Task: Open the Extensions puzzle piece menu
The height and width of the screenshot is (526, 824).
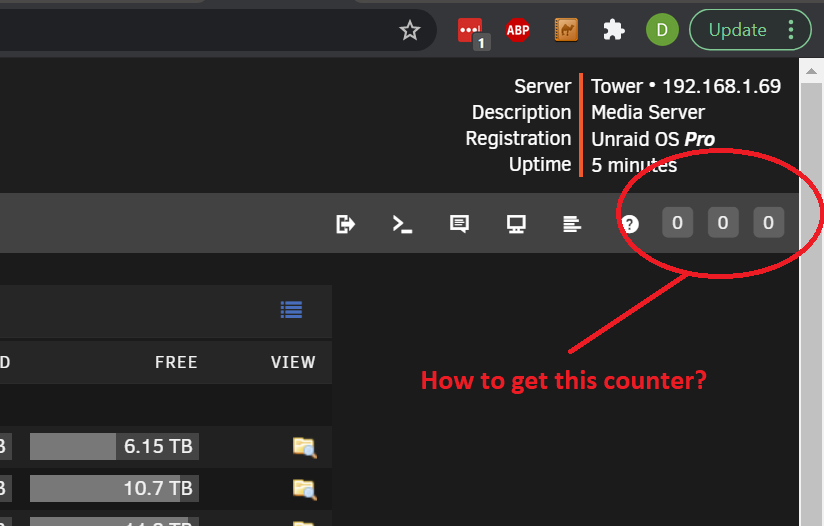Action: (x=613, y=30)
